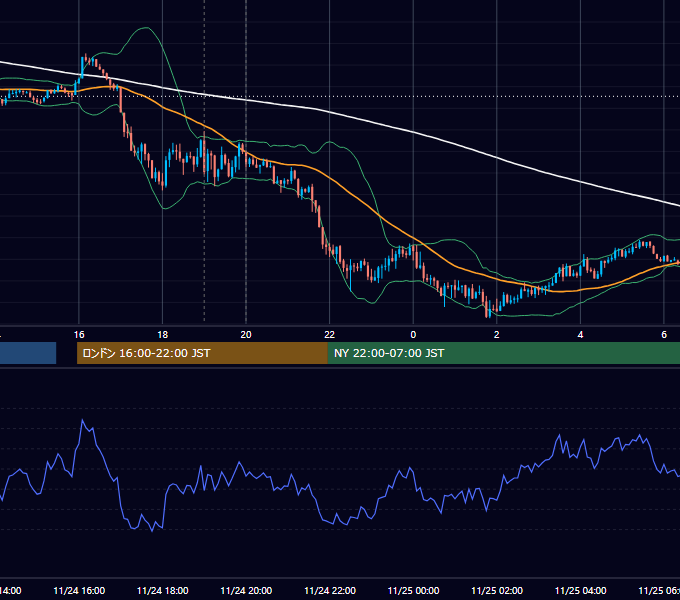
Task: Click the 16 hour label on upper axis
Action: click(x=79, y=335)
